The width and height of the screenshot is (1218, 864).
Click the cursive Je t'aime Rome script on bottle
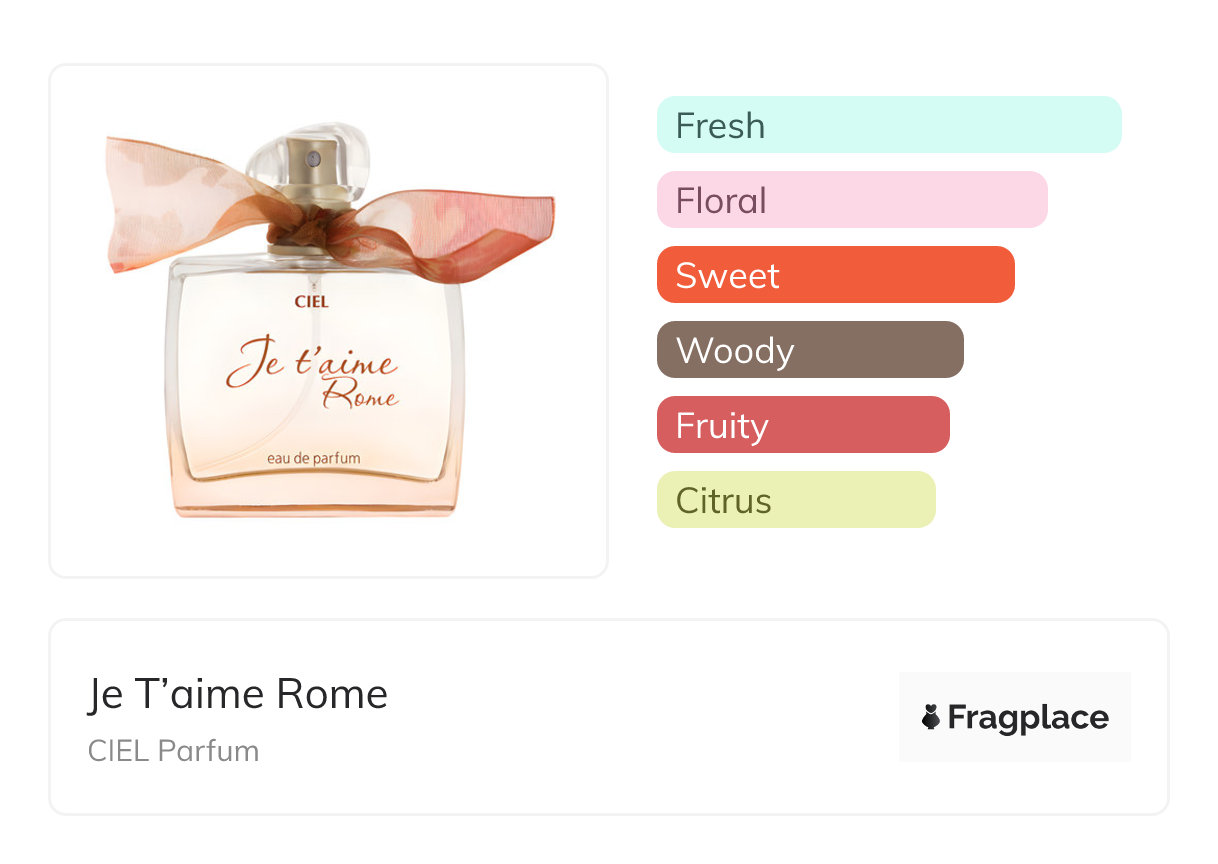pyautogui.click(x=312, y=375)
